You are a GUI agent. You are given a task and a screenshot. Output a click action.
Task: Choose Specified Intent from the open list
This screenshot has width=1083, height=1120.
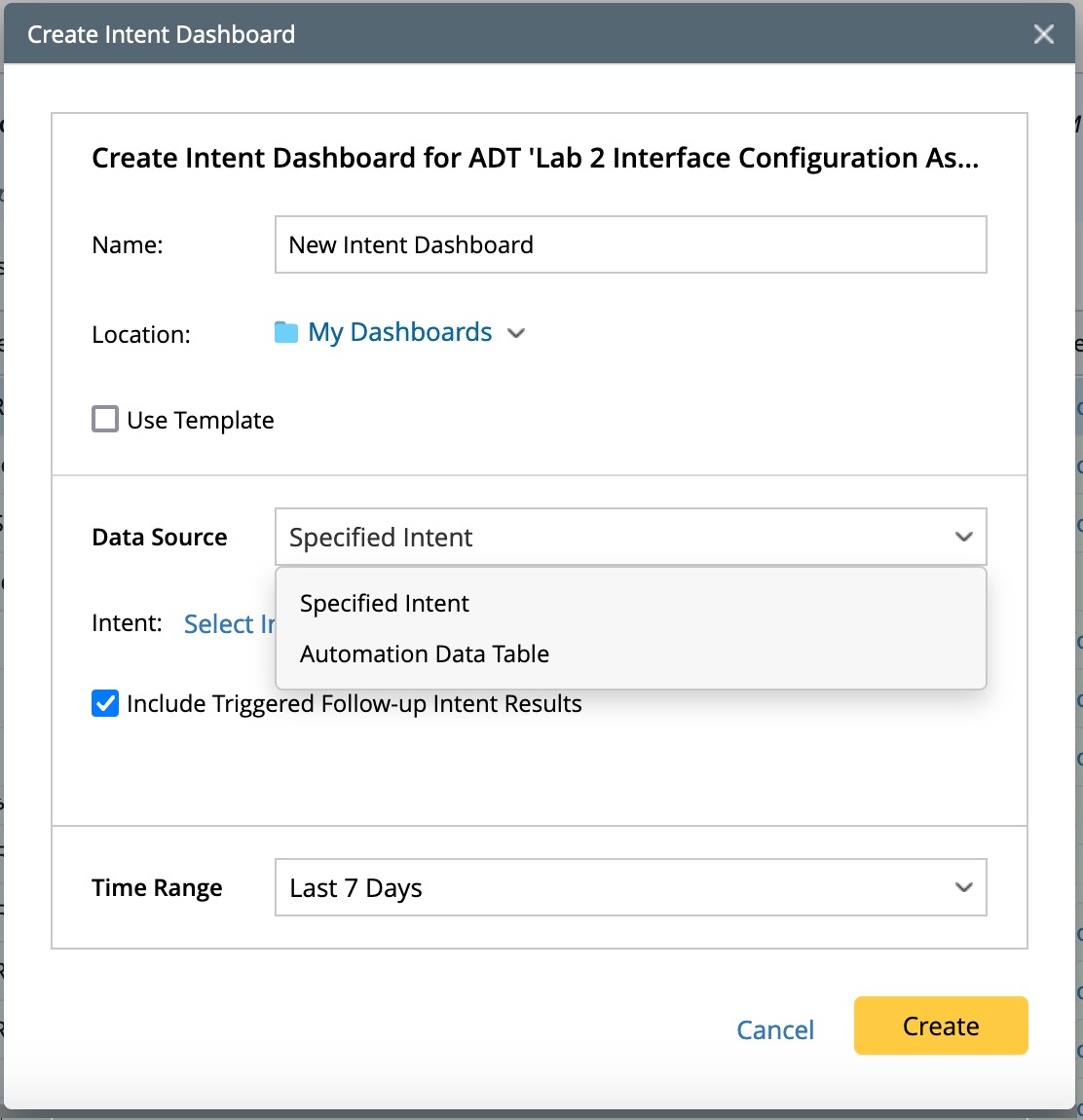click(x=385, y=604)
